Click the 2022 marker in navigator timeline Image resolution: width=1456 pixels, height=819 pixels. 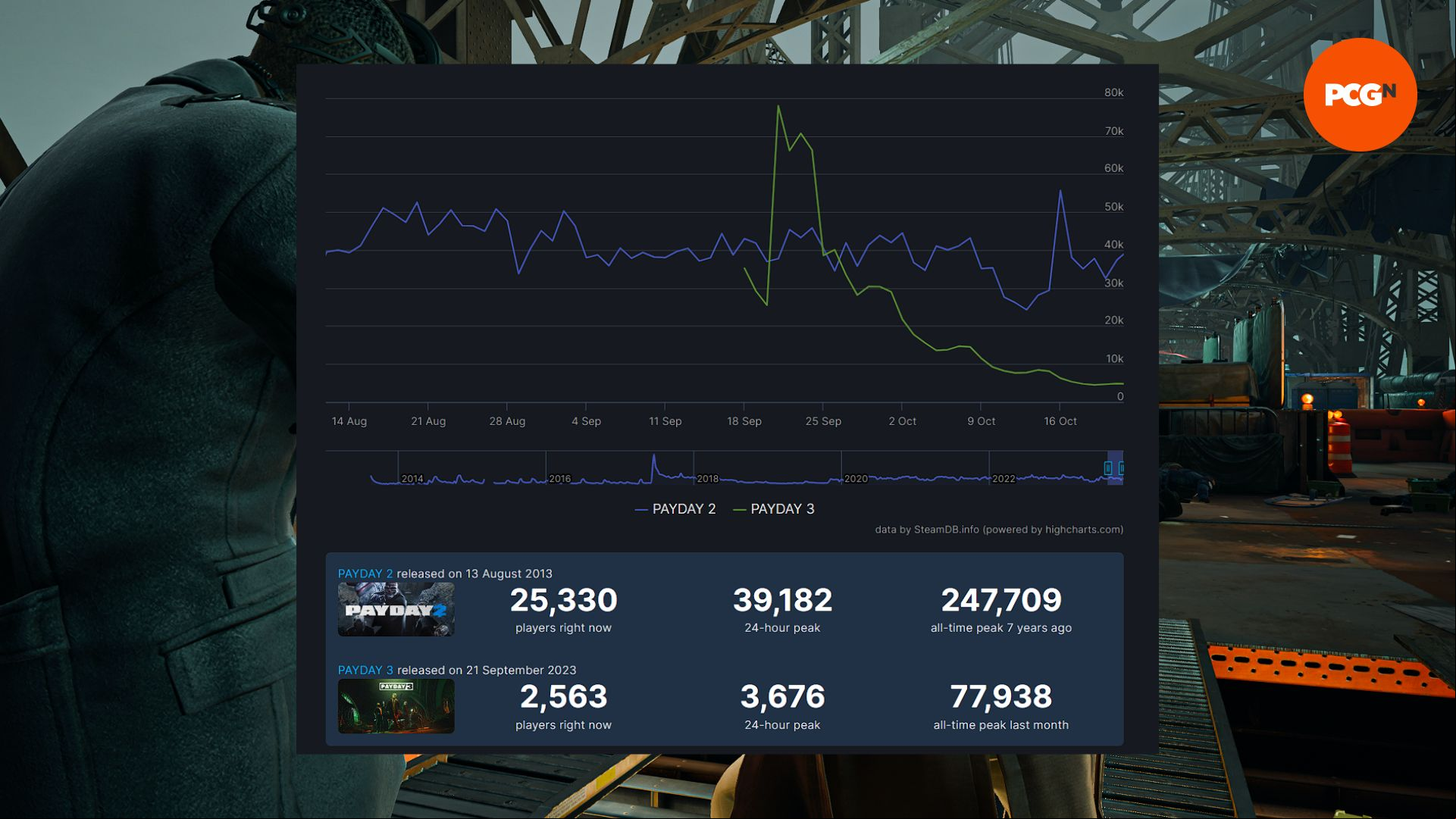1004,479
